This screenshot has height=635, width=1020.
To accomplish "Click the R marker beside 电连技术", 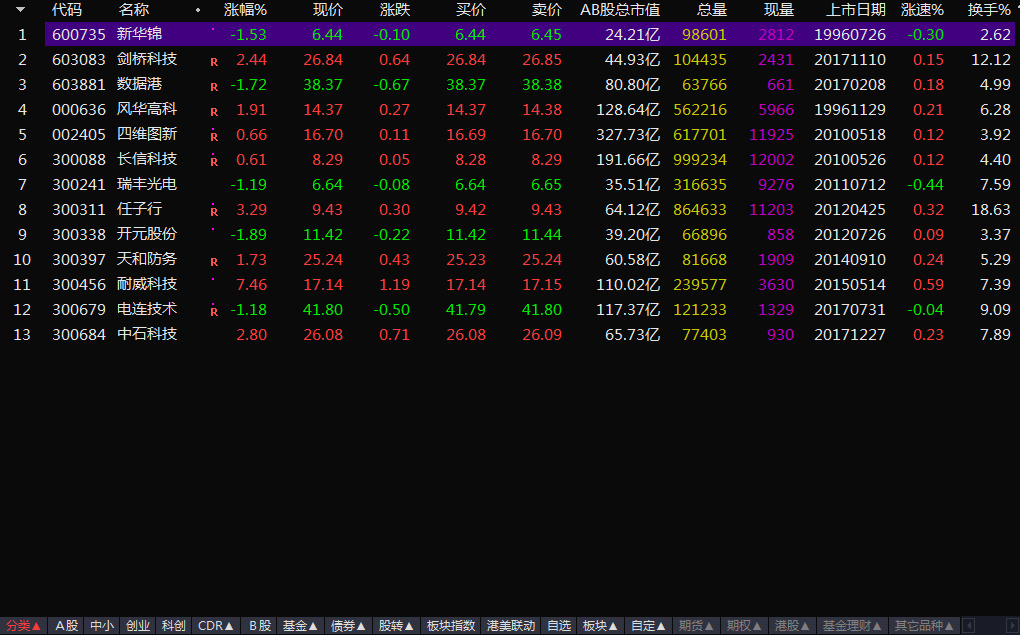I will click(213, 311).
